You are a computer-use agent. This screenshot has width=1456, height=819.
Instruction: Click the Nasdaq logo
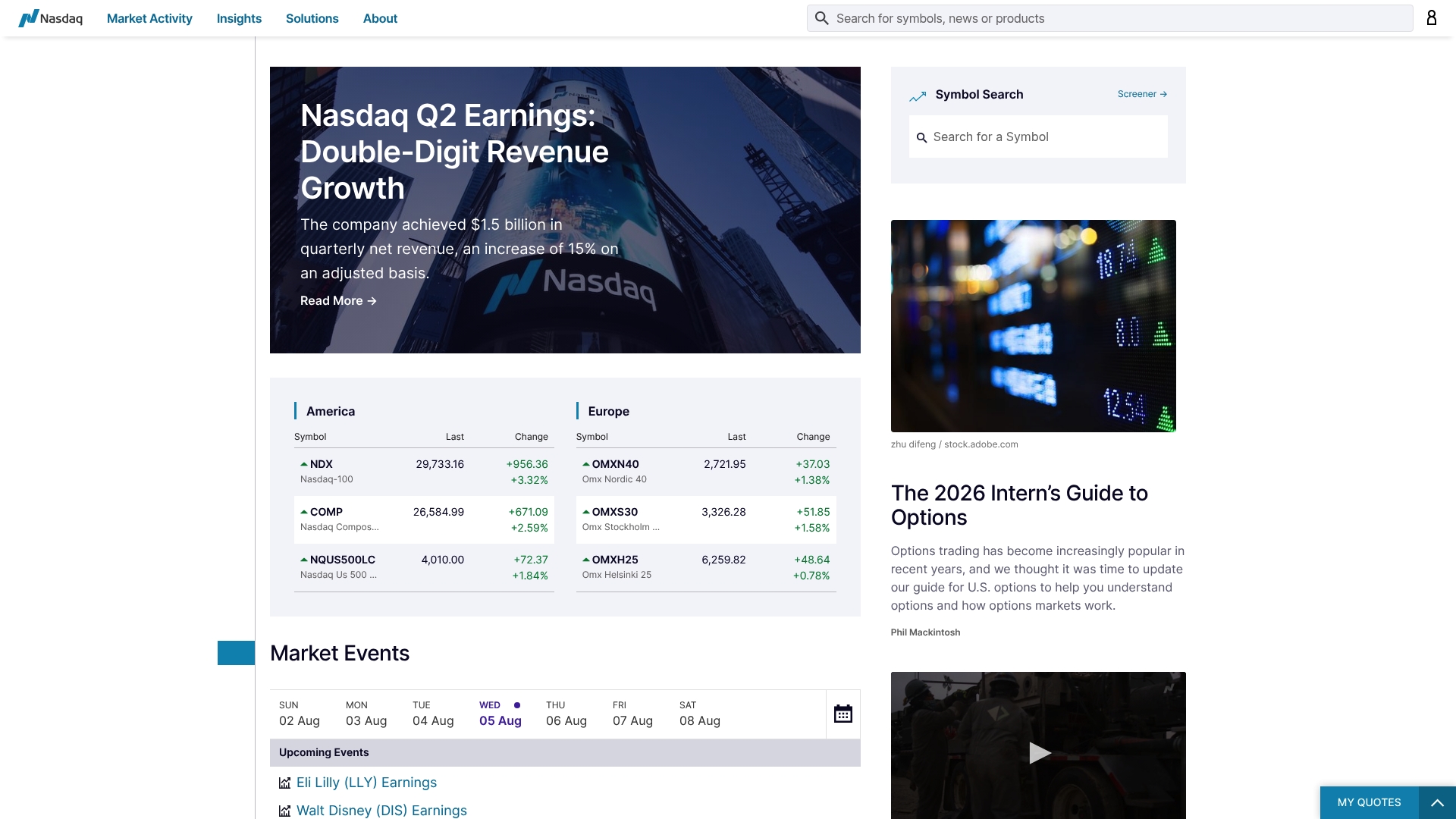51,18
